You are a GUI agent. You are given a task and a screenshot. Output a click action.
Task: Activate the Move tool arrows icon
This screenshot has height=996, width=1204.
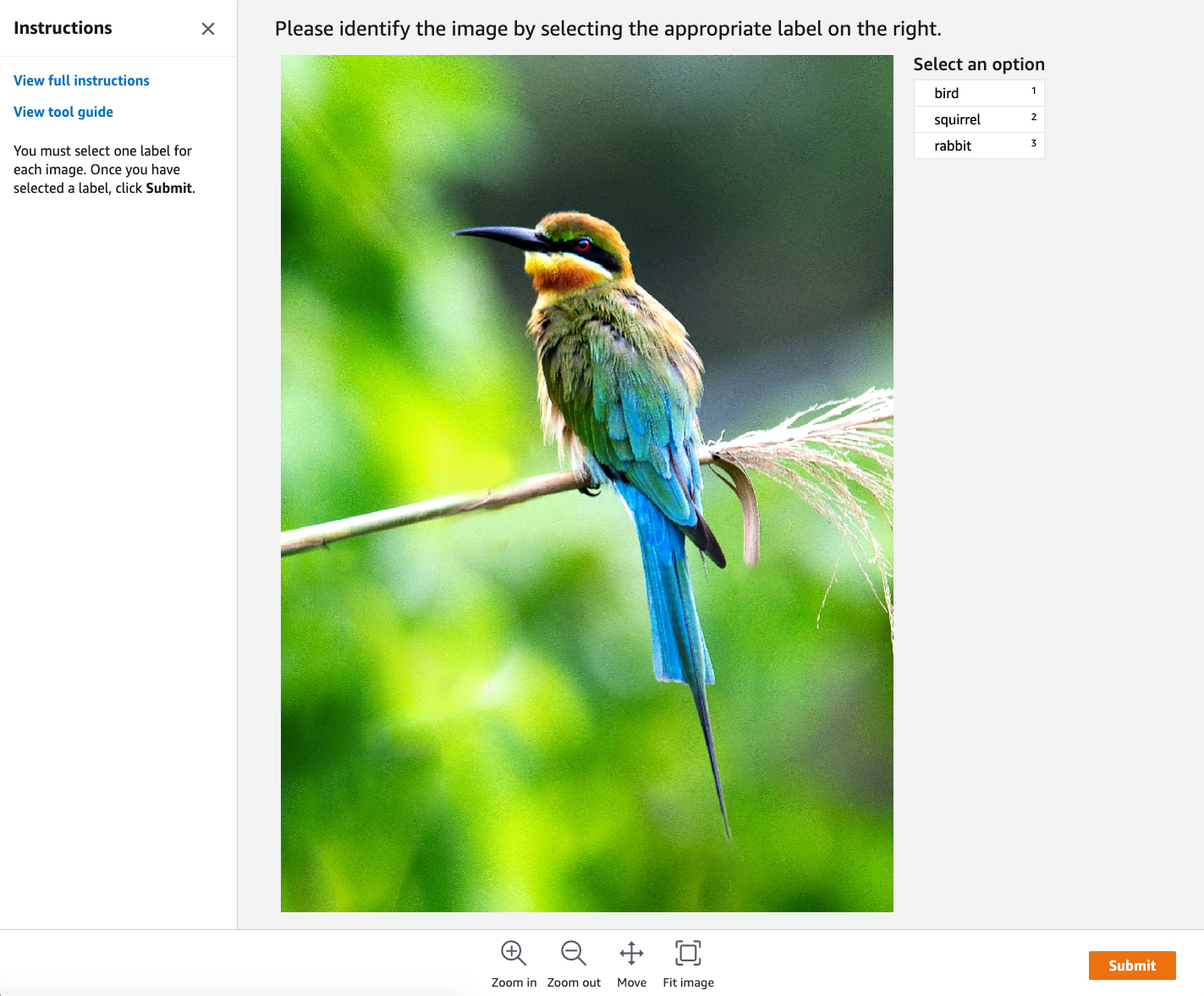631,953
